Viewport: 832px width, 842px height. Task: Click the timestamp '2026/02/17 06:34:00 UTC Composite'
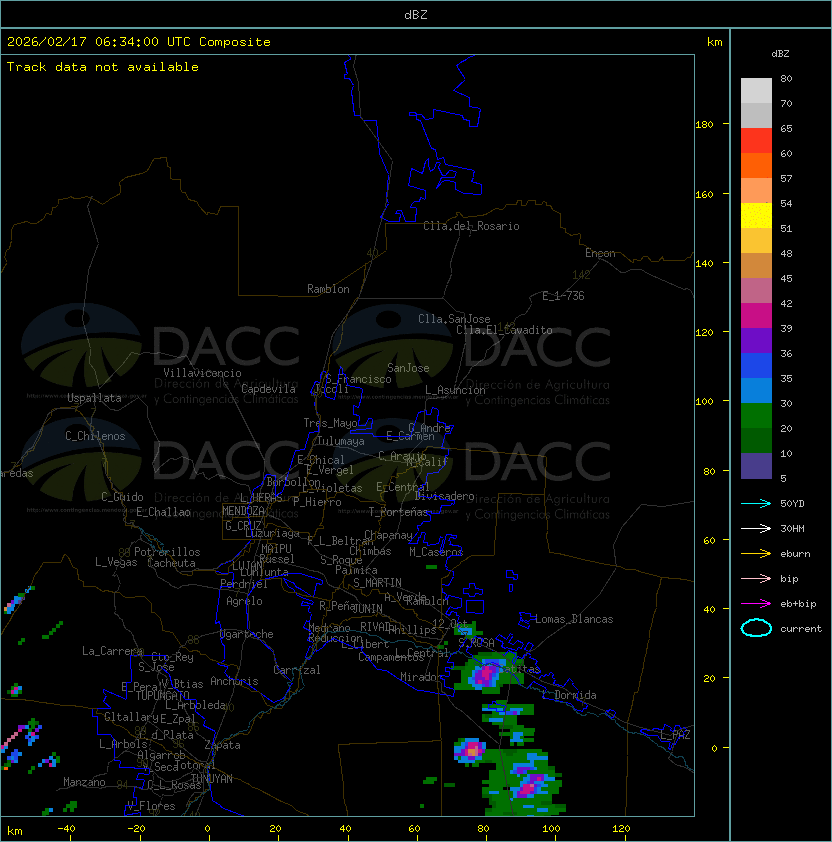coord(139,42)
